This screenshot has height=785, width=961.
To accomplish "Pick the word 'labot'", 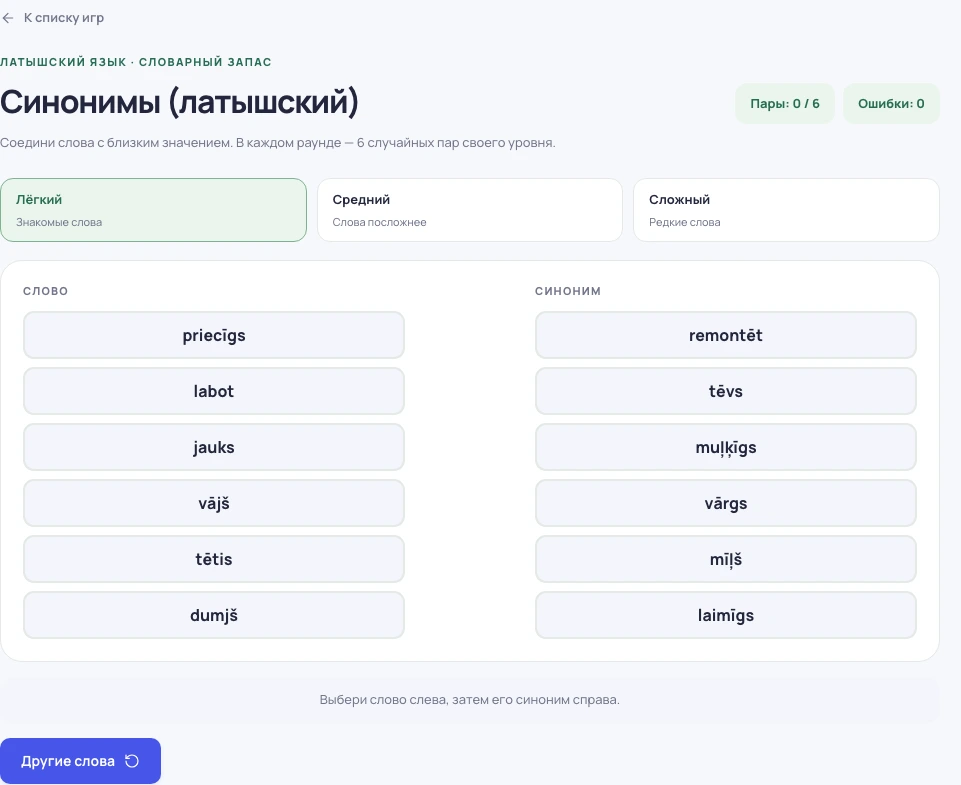I will coord(214,391).
